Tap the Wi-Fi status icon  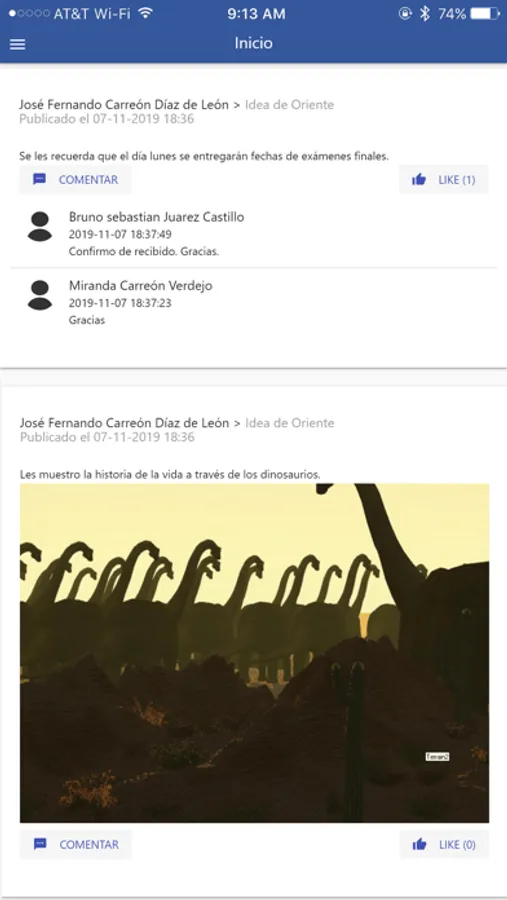pyautogui.click(x=147, y=13)
